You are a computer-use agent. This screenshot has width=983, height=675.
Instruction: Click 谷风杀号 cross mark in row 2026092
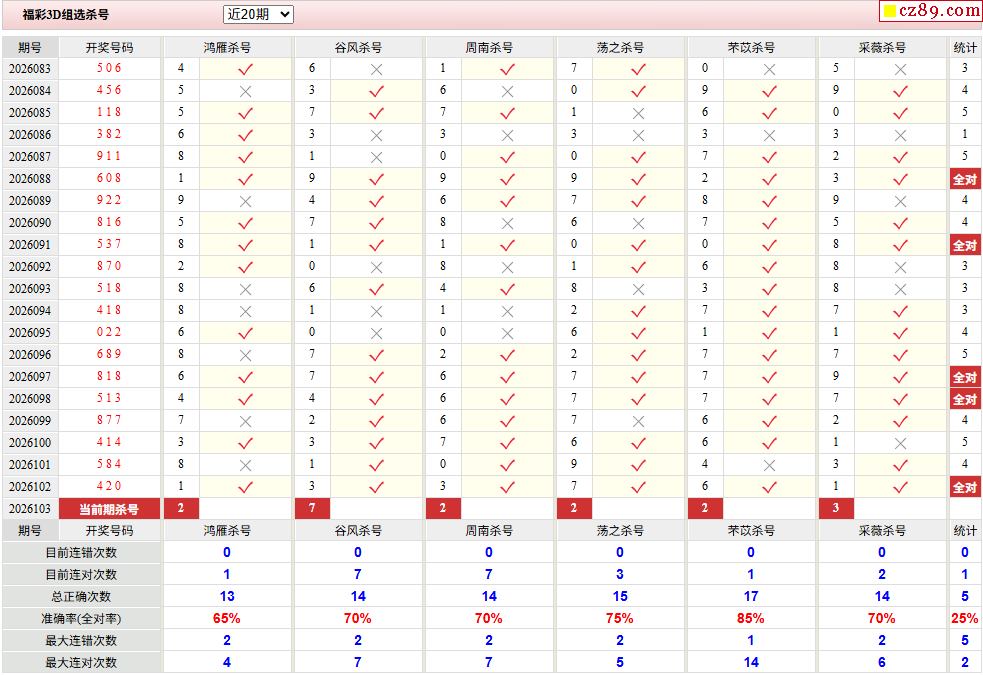click(x=376, y=268)
